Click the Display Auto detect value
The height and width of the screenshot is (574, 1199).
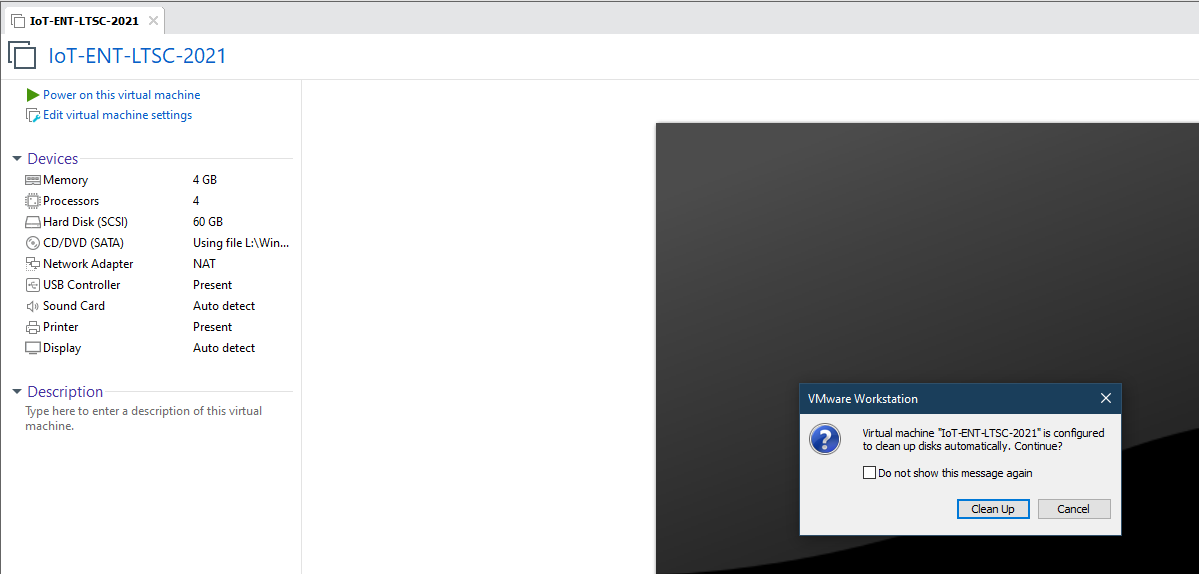pyautogui.click(x=224, y=348)
